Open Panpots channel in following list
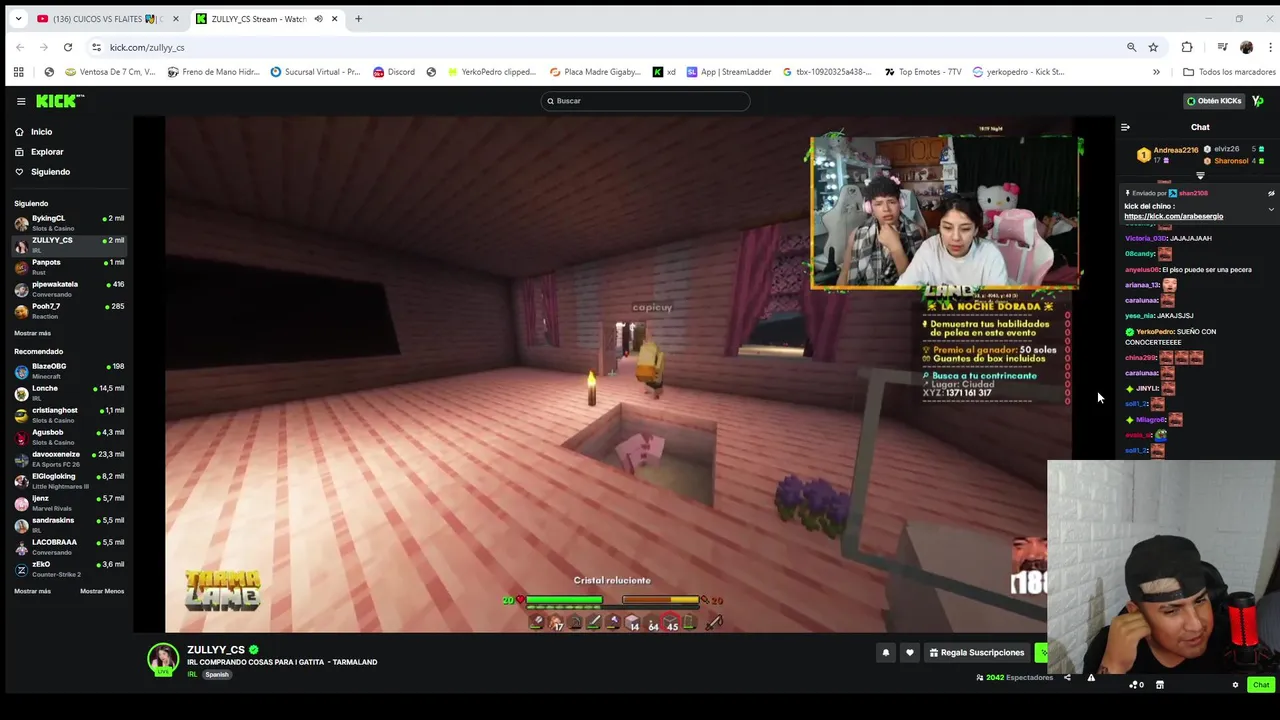The height and width of the screenshot is (720, 1280). [69, 266]
